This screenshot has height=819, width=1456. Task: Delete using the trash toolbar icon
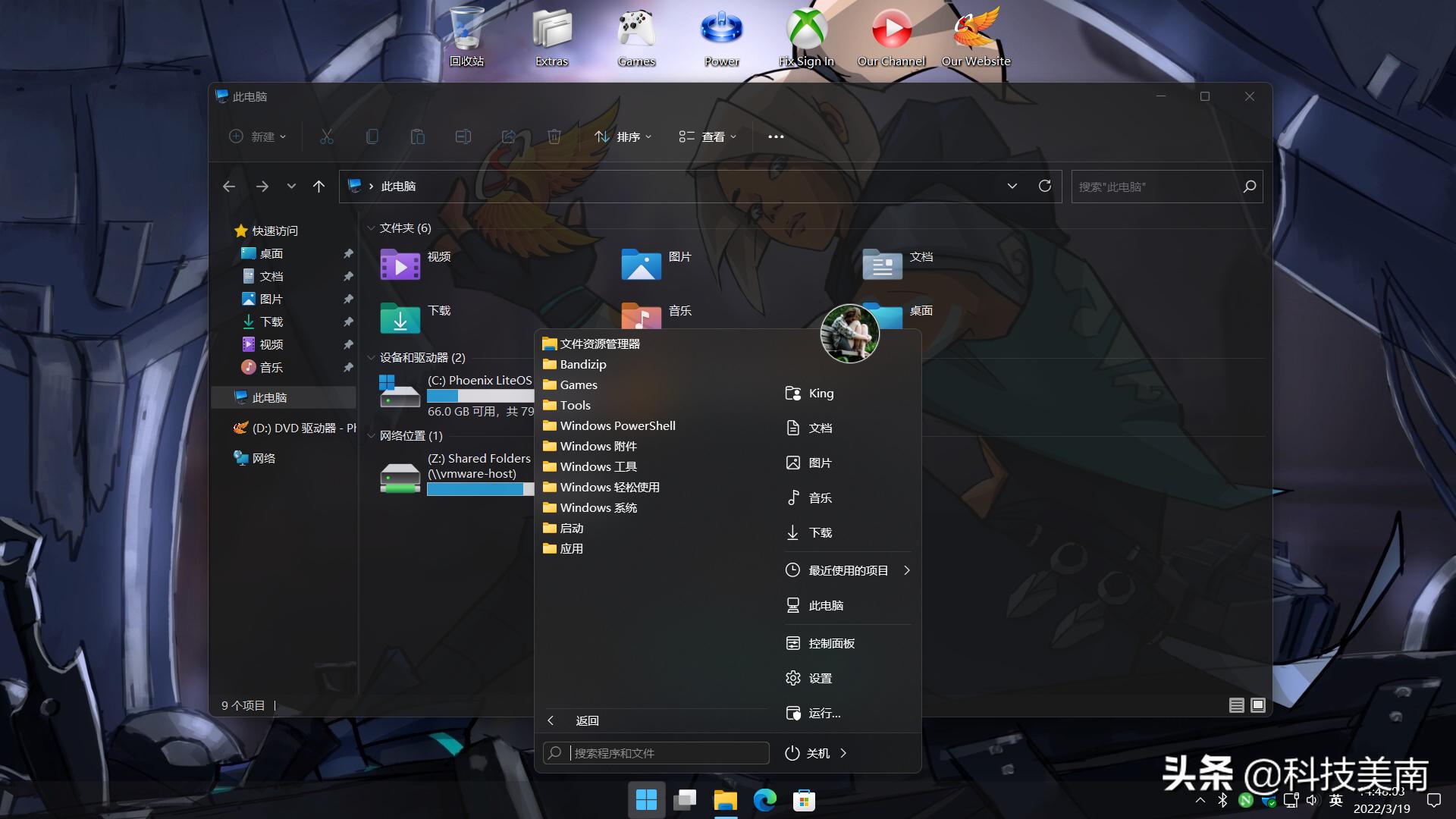pyautogui.click(x=554, y=136)
